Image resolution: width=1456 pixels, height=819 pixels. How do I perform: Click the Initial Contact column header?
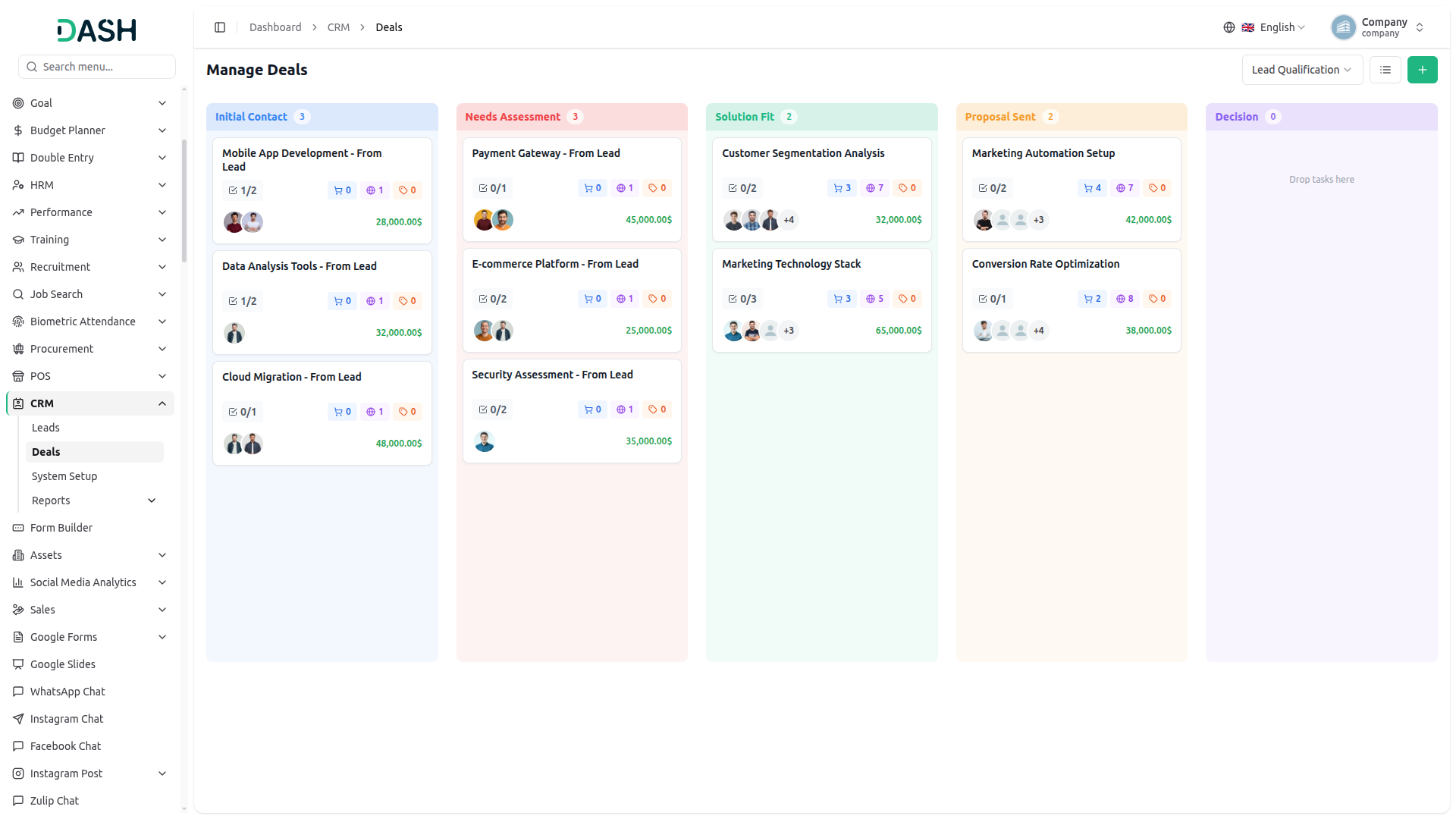[322, 117]
